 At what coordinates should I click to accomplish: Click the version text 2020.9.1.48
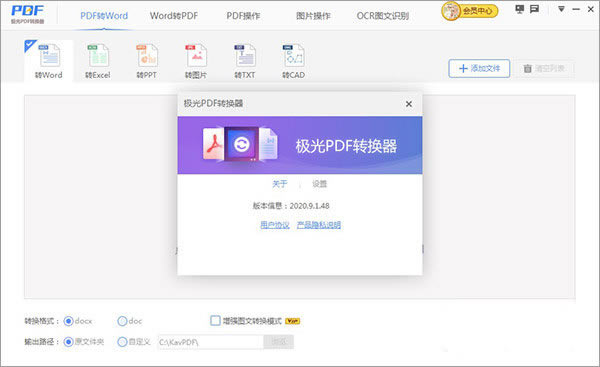pyautogui.click(x=310, y=206)
